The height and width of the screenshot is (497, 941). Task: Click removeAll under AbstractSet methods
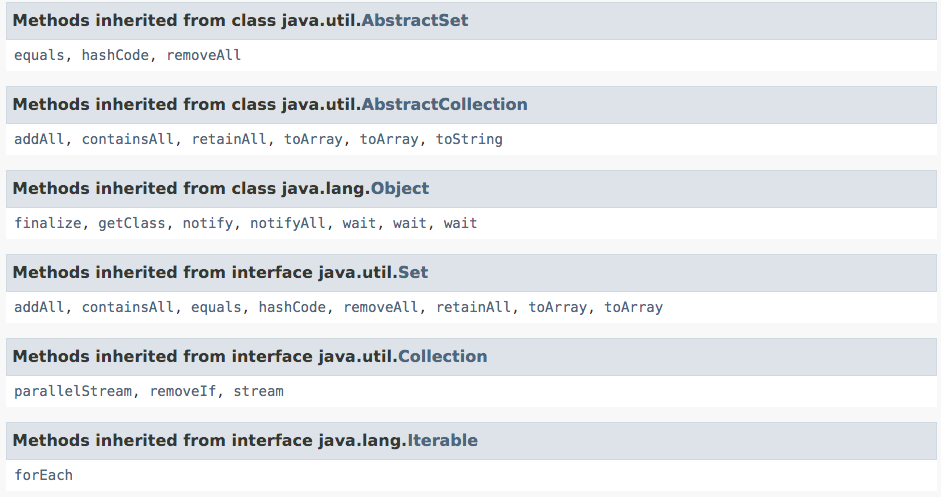[x=203, y=55]
